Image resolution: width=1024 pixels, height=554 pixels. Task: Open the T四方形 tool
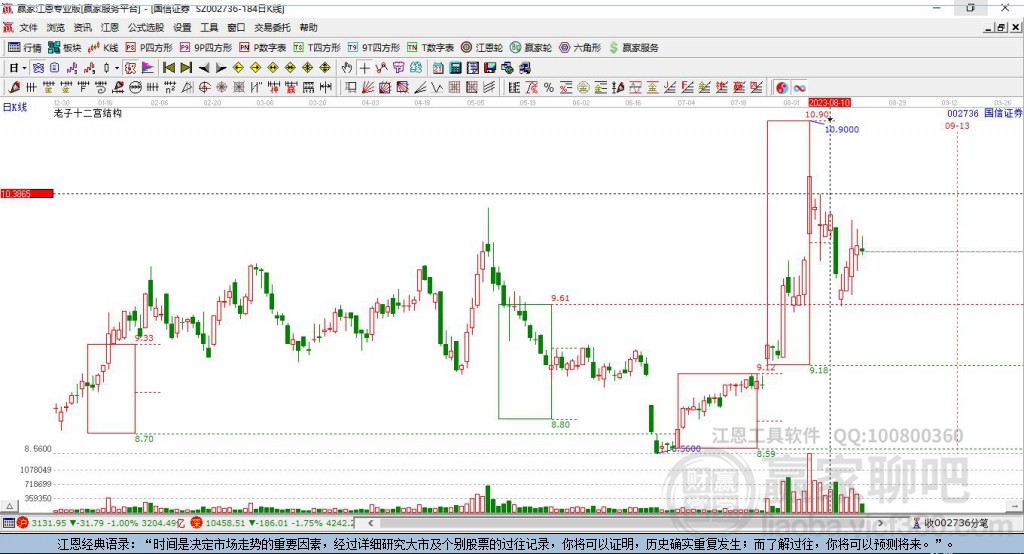point(317,48)
